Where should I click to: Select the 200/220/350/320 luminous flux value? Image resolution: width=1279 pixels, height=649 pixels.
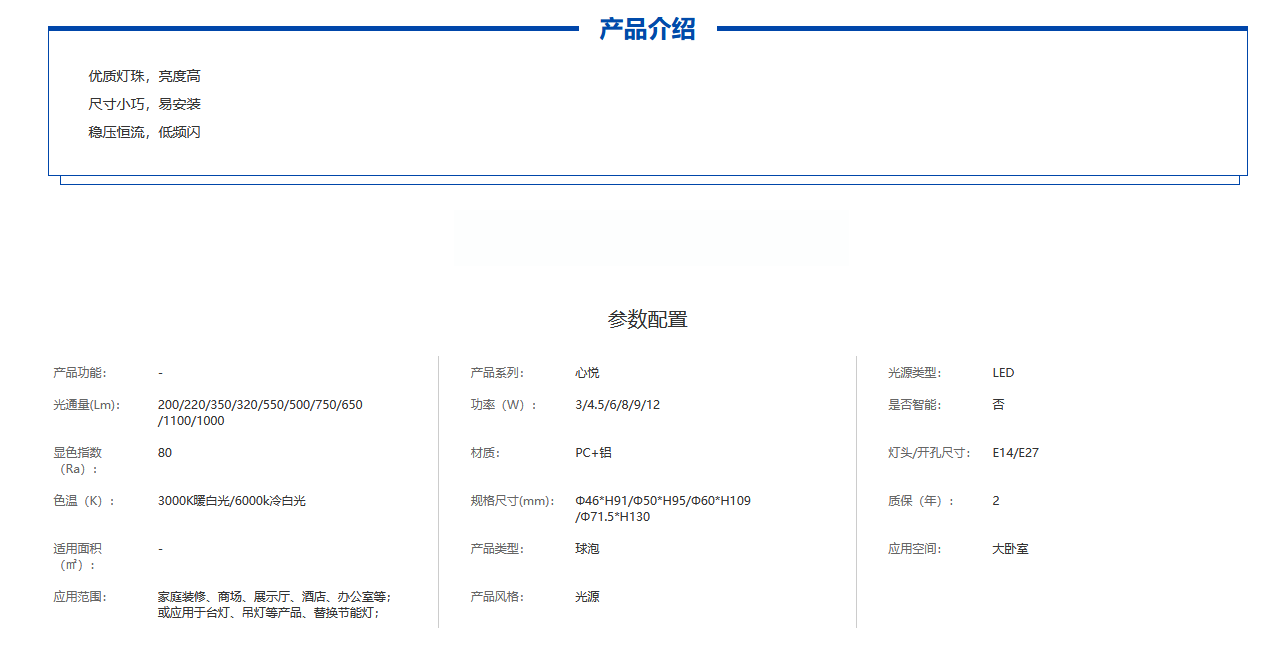point(260,412)
